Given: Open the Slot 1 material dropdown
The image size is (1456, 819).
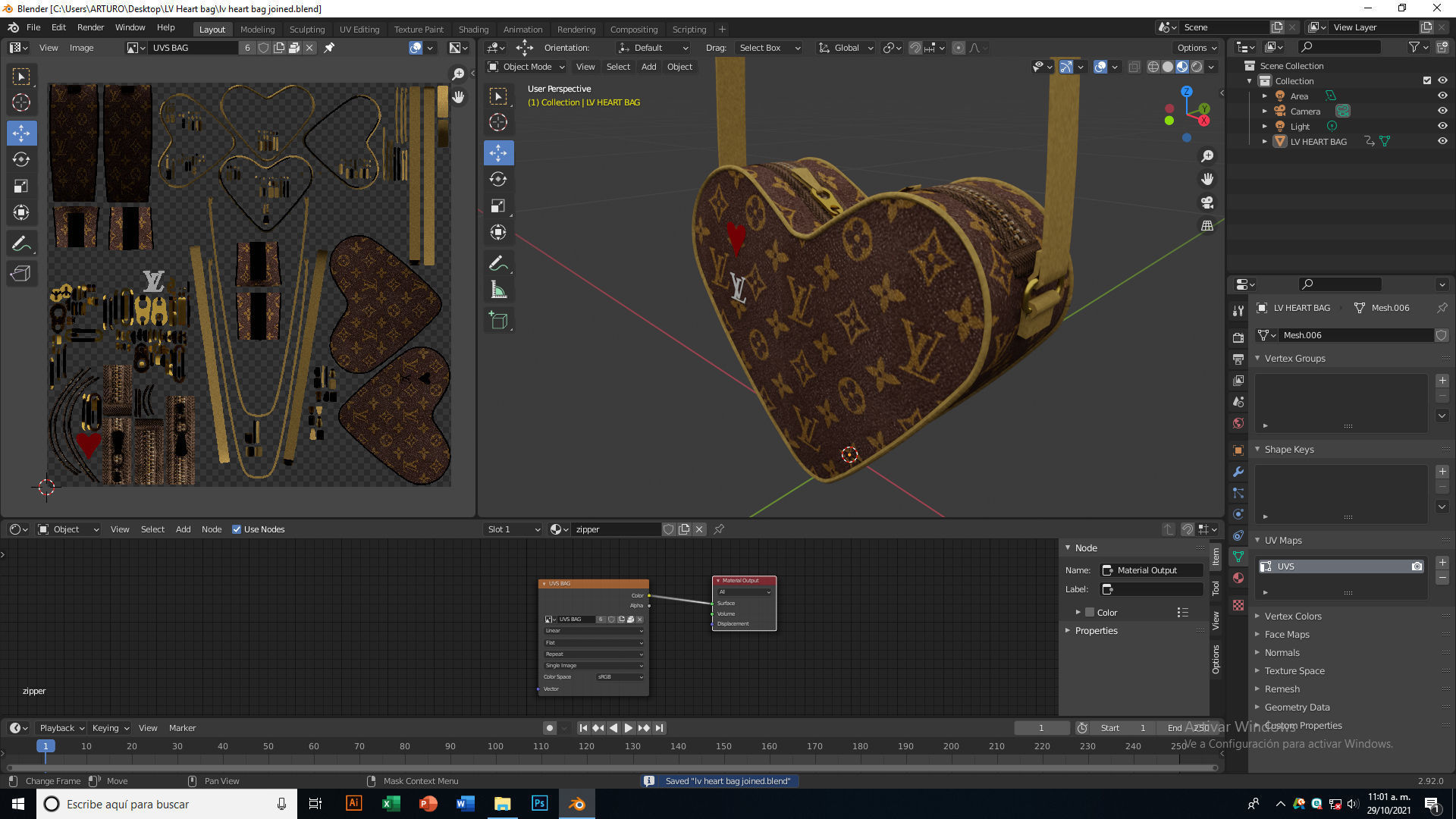Looking at the screenshot, I should [x=513, y=529].
